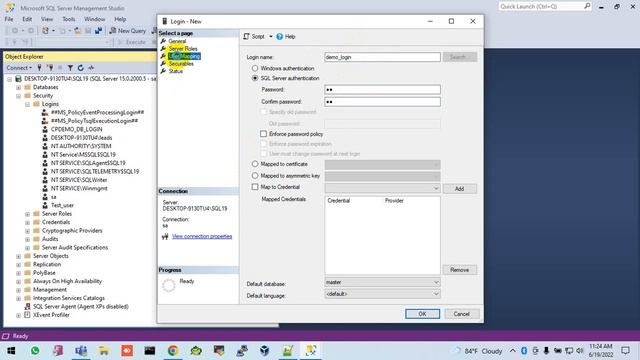Click the Script icon in the Login dialog

point(246,37)
